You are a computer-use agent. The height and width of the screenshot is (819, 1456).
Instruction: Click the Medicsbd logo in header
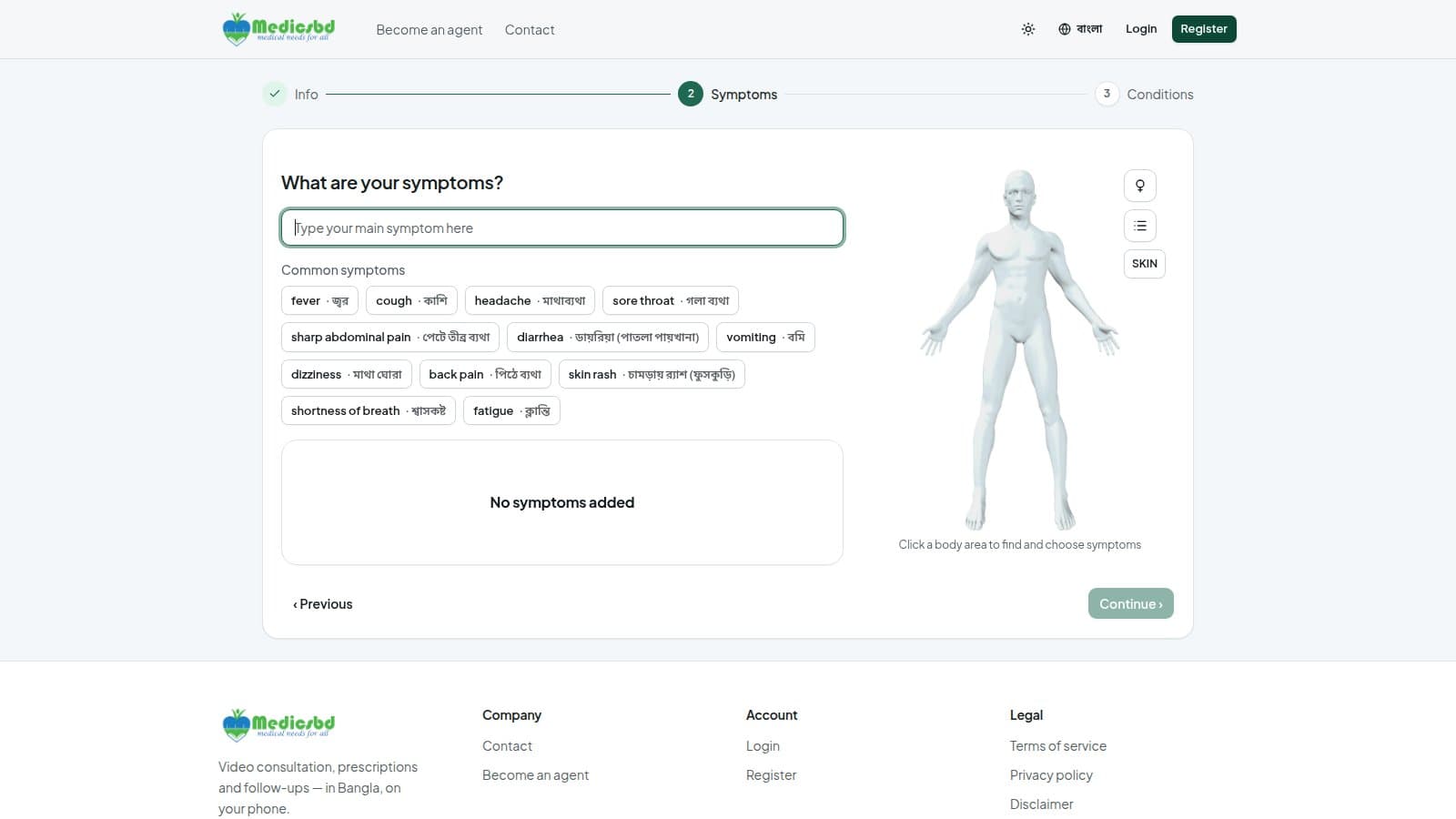[x=278, y=29]
